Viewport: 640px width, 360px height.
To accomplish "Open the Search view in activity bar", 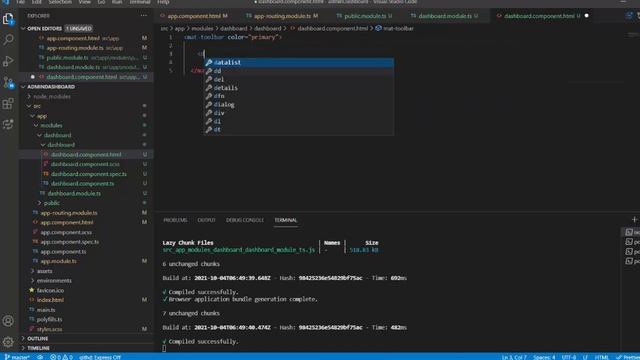I will (8, 40).
